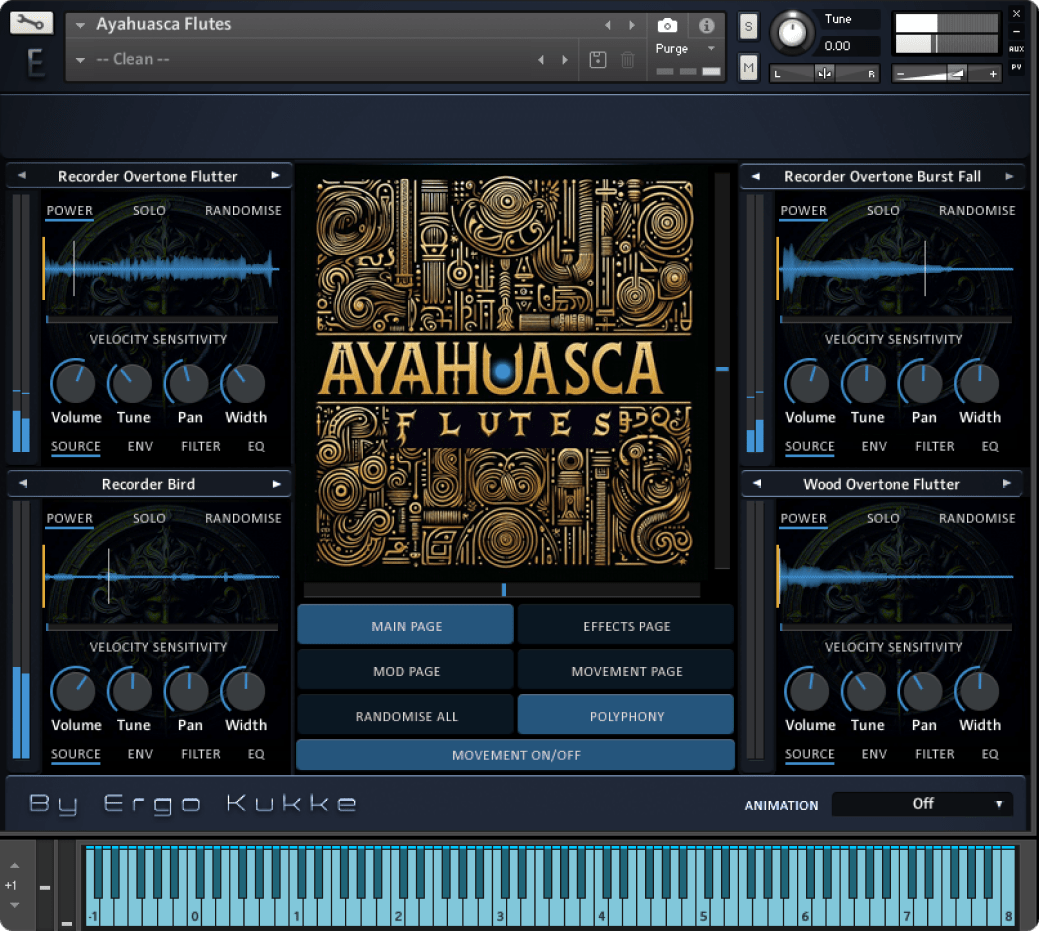Click the POLYPHONY button

[x=625, y=715]
